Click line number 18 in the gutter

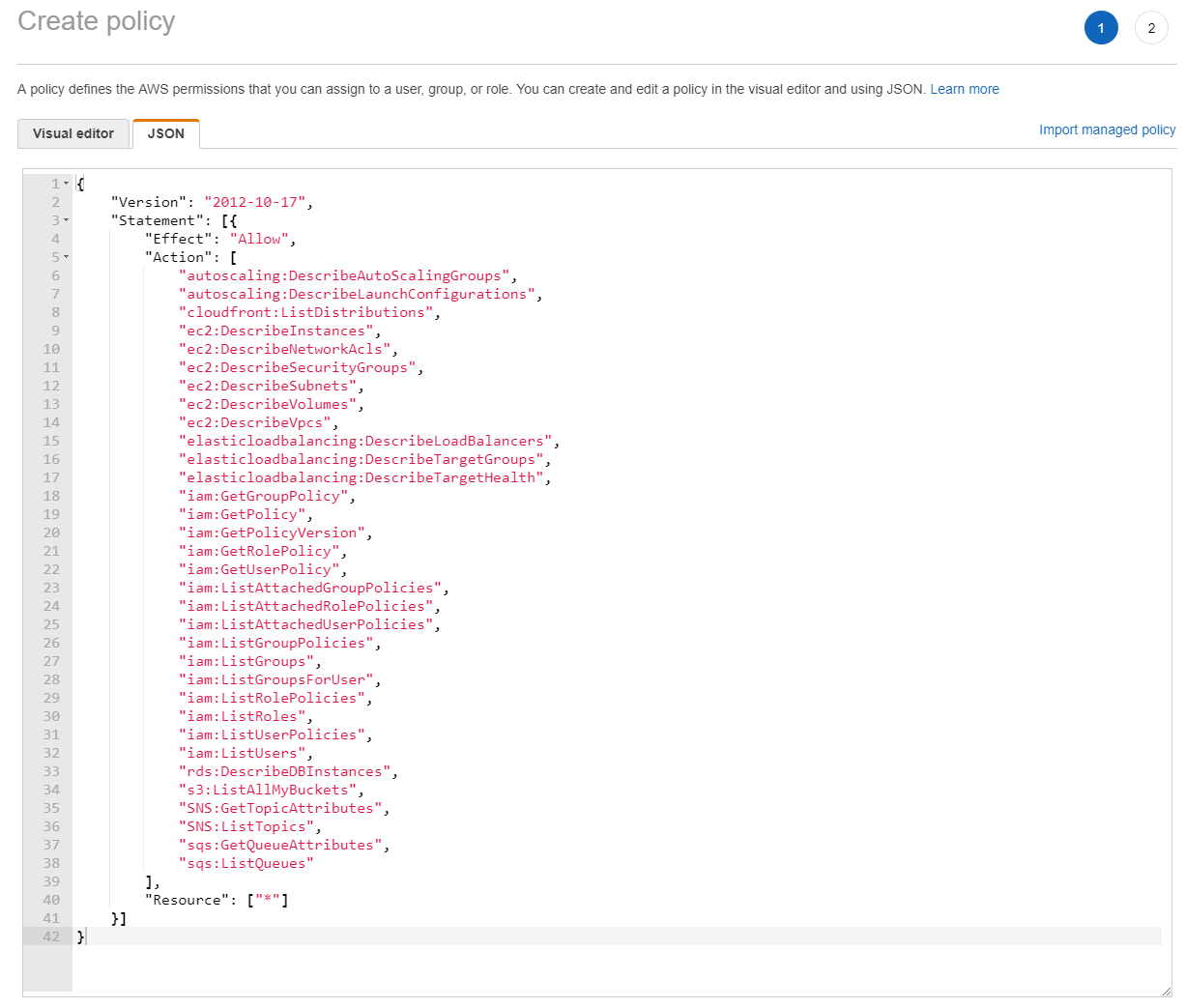click(x=50, y=496)
